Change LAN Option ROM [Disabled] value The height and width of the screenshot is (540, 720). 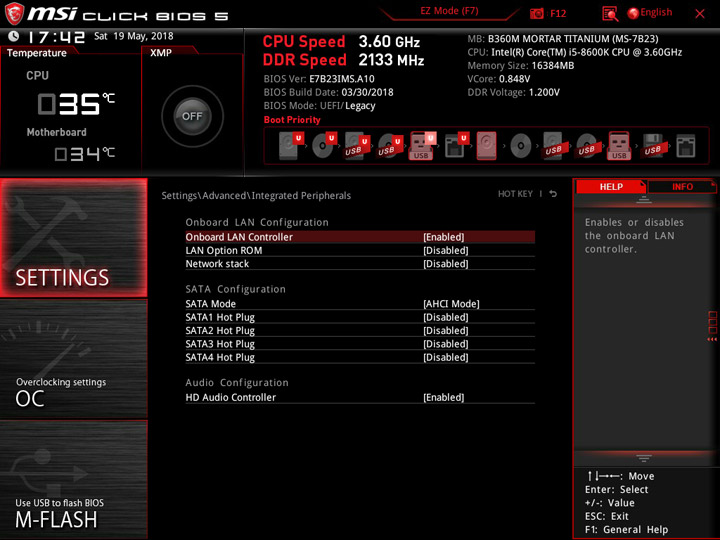[445, 250]
